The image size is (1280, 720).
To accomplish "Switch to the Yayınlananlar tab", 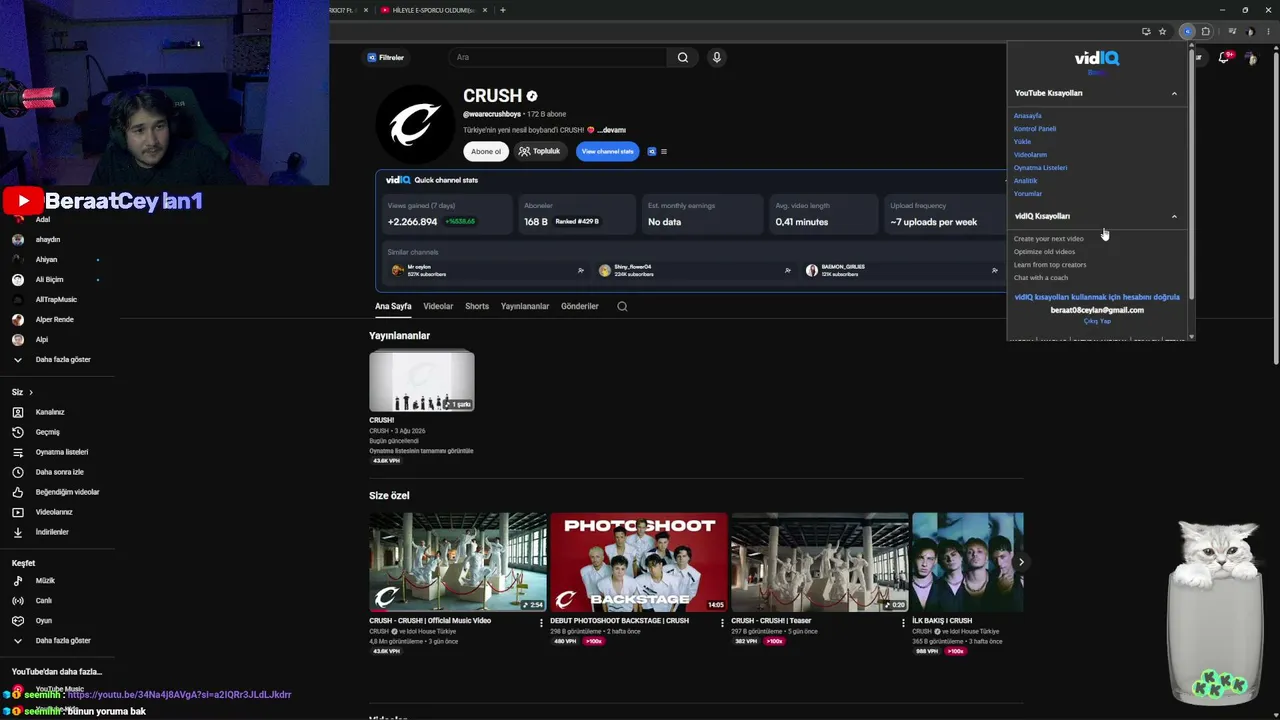I will [525, 306].
